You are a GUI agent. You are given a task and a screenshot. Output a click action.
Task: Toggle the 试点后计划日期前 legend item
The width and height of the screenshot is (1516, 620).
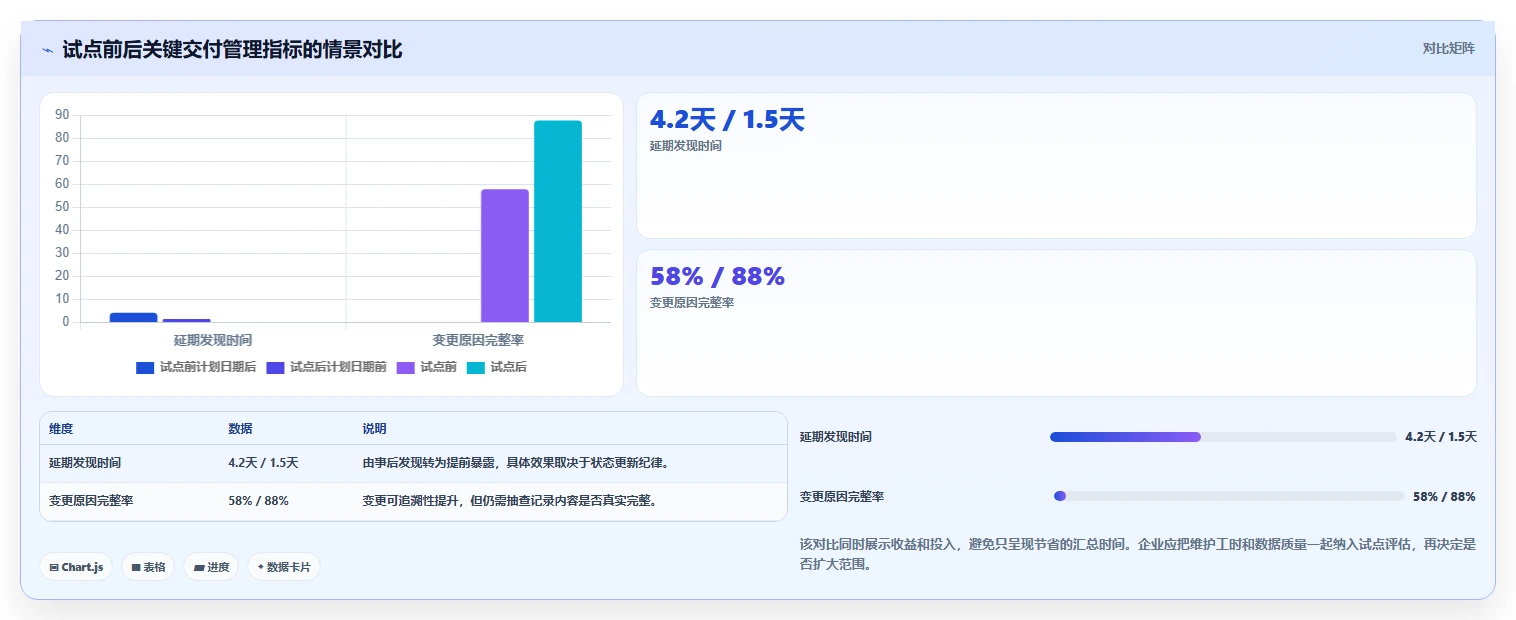(327, 367)
